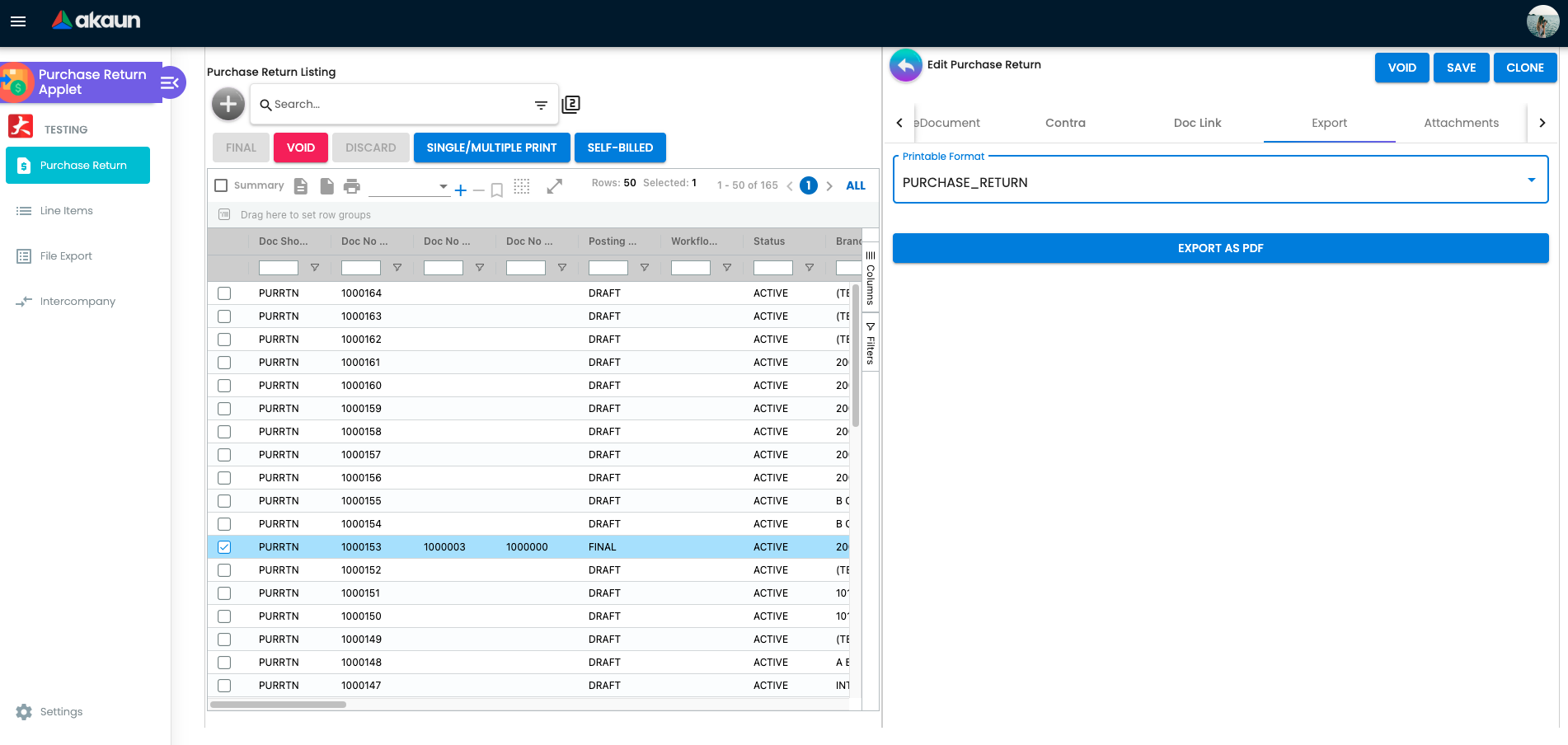1568x745 pixels.
Task: Click the horizontal grid scrollbar
Action: coord(279,705)
